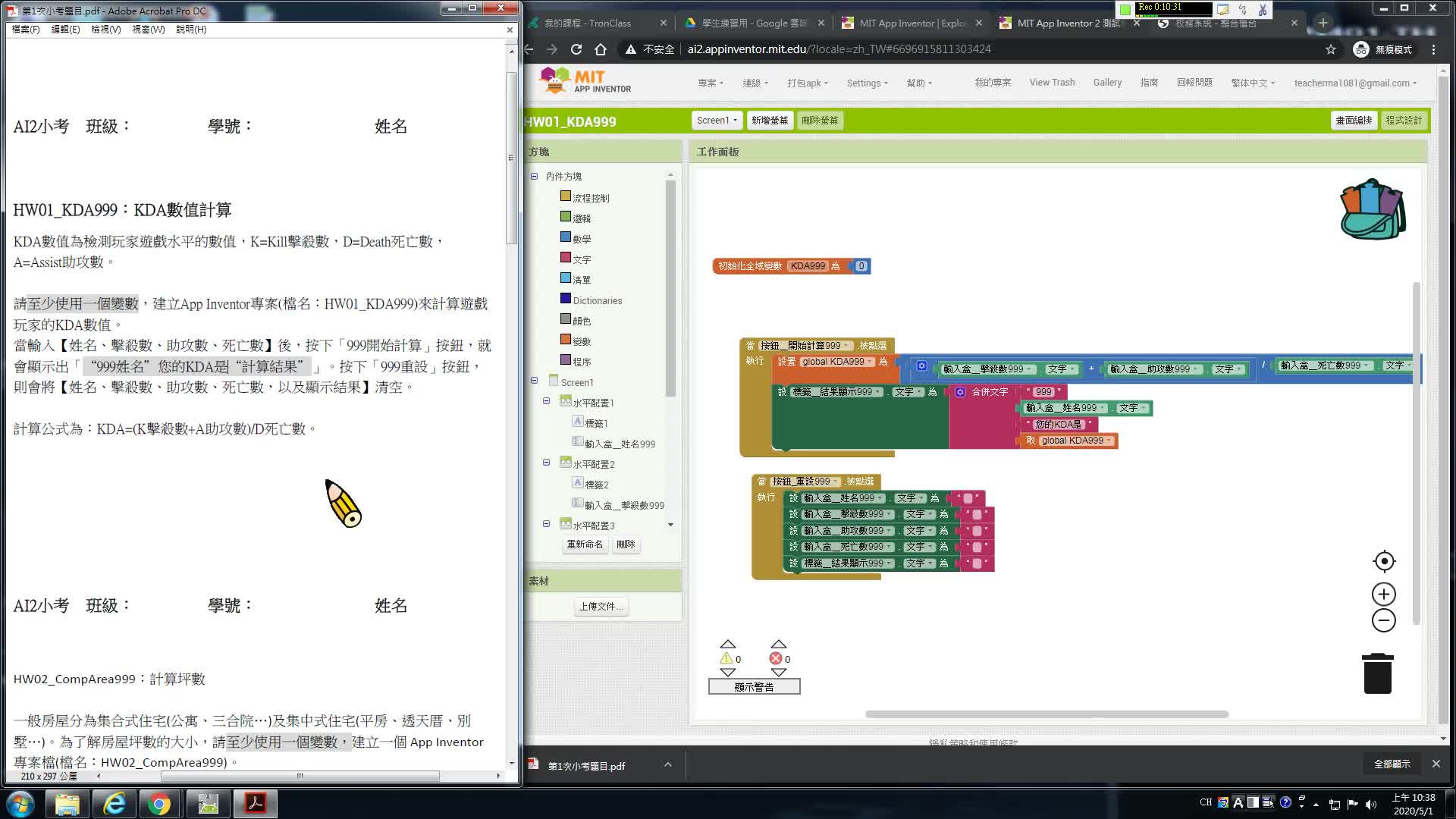Switch to 畫面編排 designer view

(1354, 120)
